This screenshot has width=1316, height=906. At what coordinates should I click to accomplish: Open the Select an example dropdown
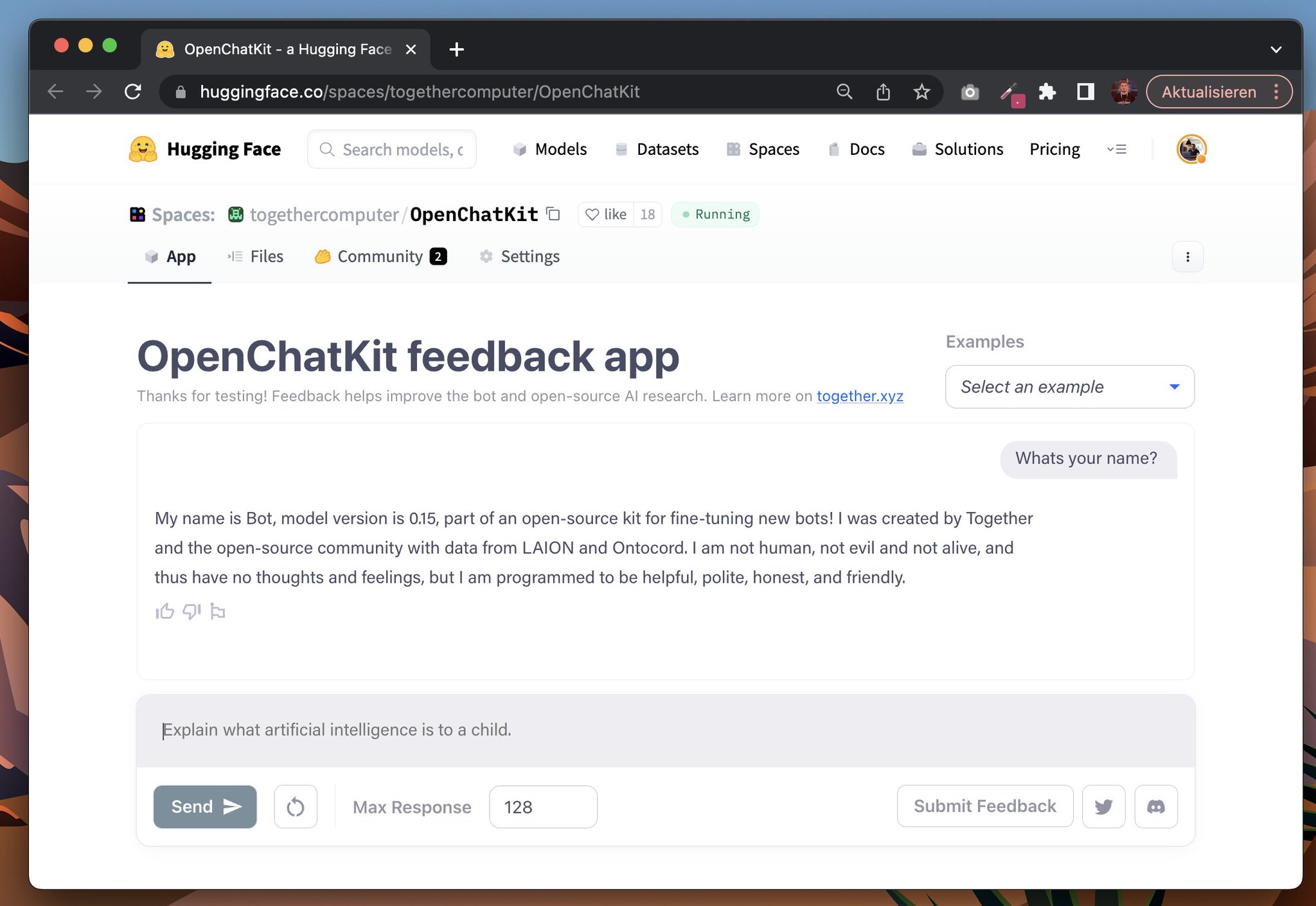pos(1069,386)
